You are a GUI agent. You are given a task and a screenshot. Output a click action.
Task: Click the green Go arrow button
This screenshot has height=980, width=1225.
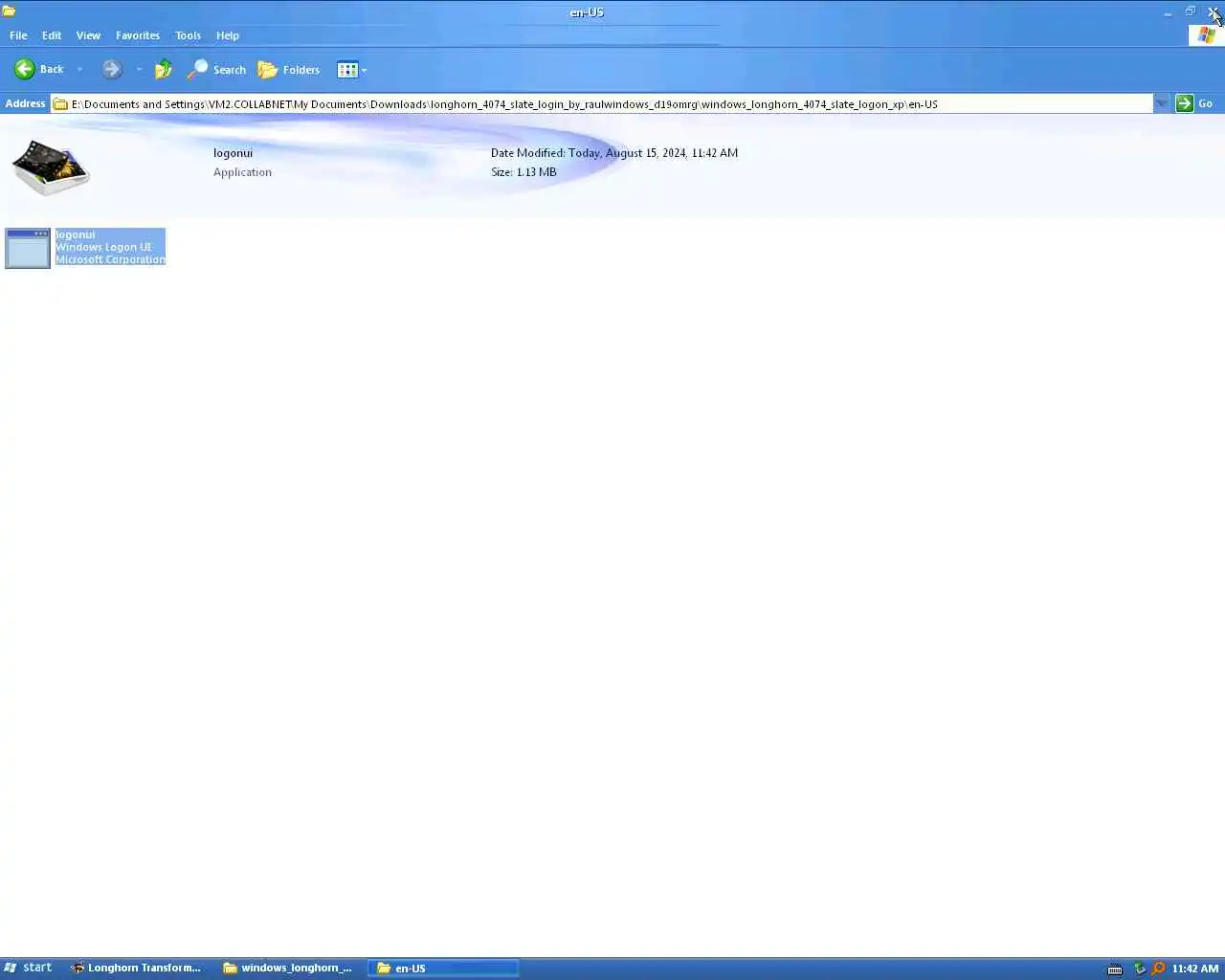1185,103
